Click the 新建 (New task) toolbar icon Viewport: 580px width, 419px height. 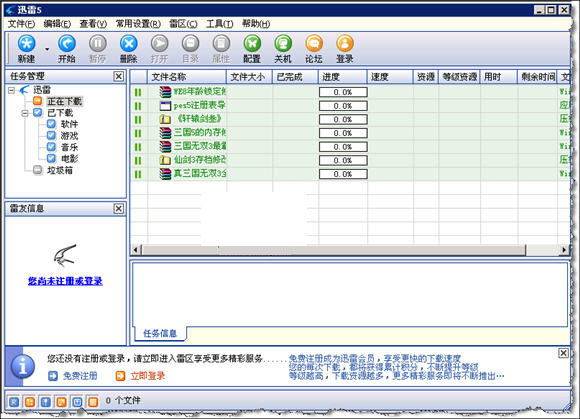click(27, 49)
